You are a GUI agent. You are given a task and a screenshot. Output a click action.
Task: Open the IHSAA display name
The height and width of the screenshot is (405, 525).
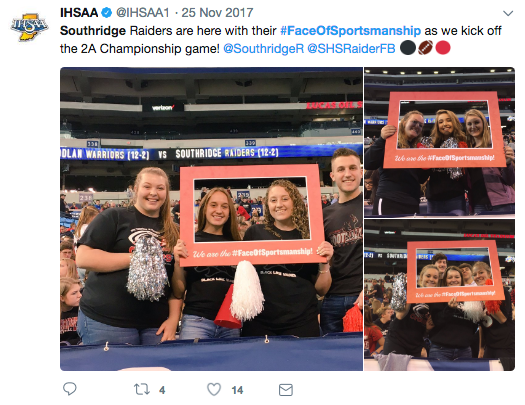click(x=79, y=13)
